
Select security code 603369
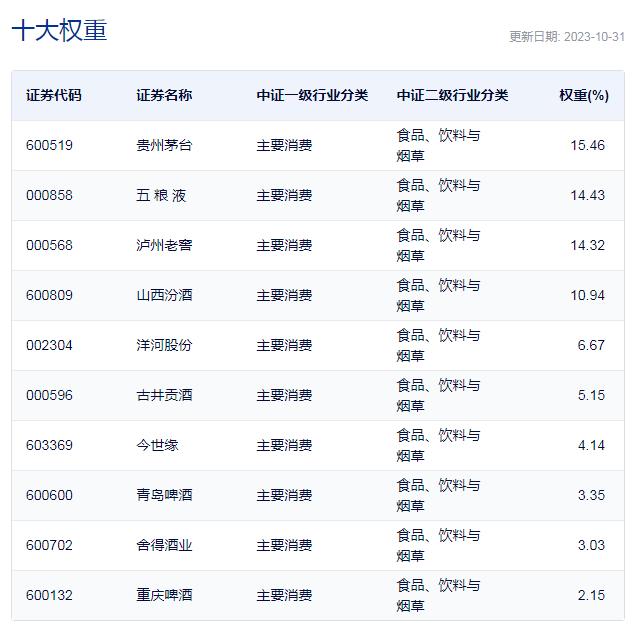[49, 445]
